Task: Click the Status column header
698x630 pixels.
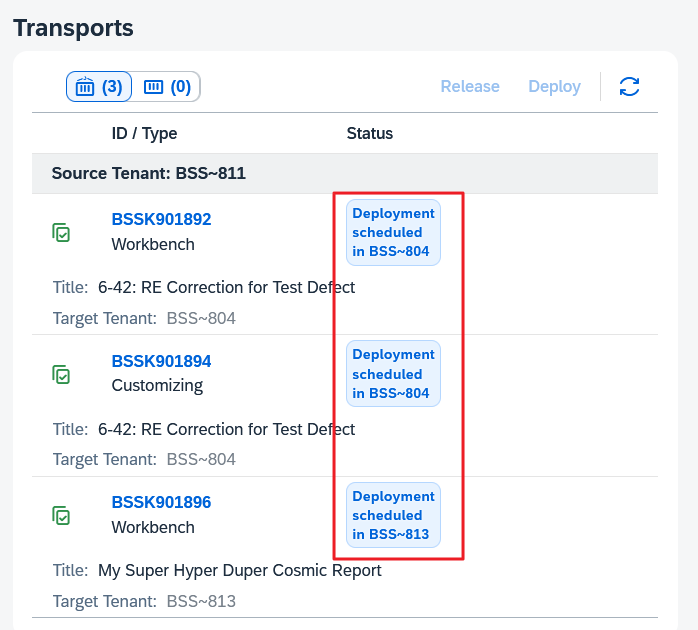Action: coord(370,133)
